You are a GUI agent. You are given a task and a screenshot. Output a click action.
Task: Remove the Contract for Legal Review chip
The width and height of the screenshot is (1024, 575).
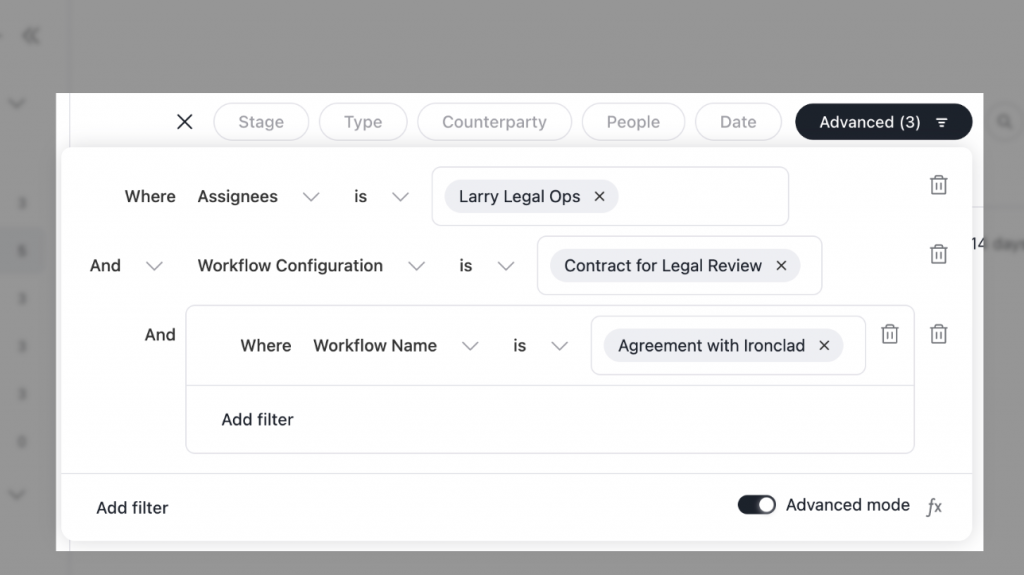[x=781, y=266]
